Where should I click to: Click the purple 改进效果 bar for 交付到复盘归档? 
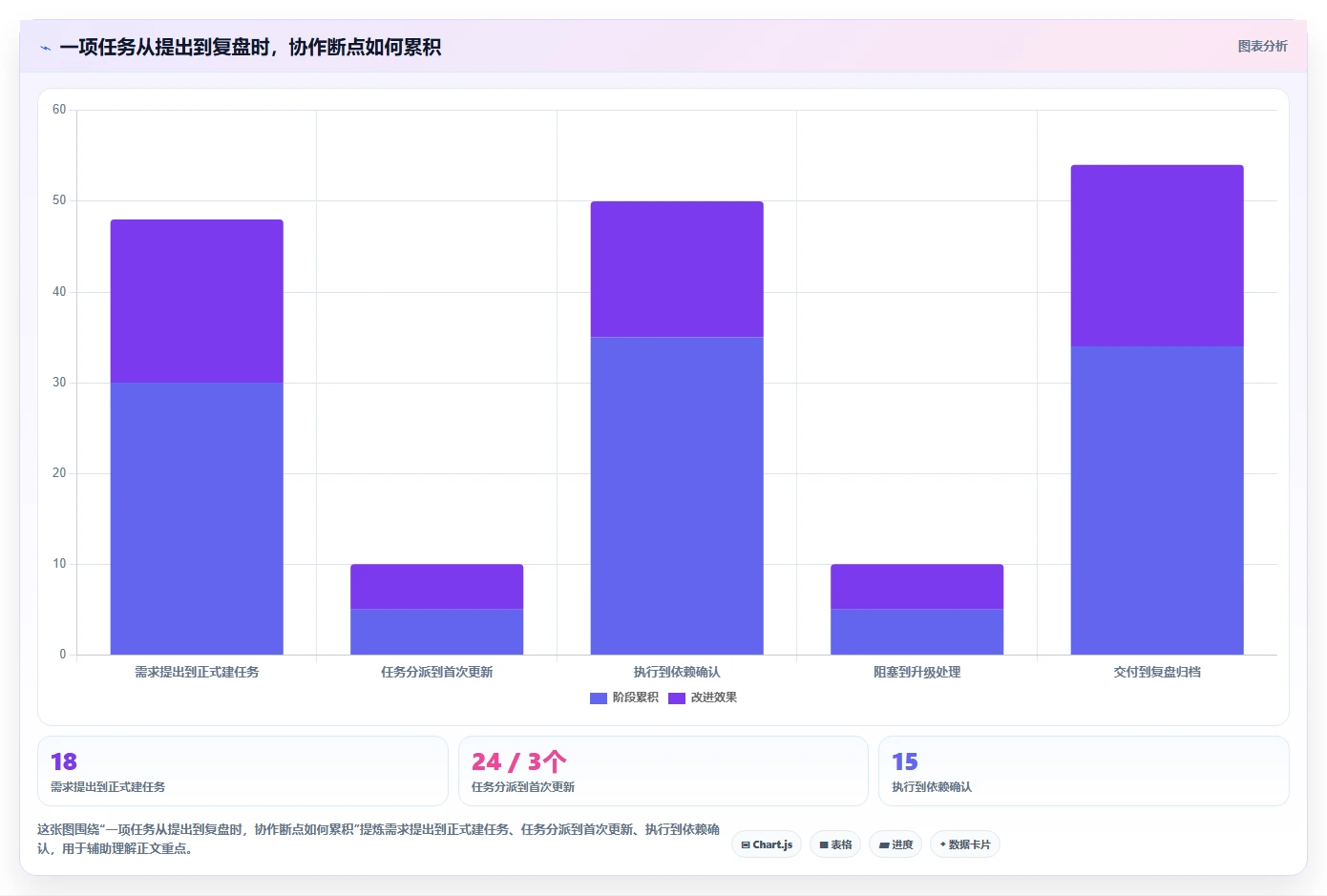tap(1157, 256)
